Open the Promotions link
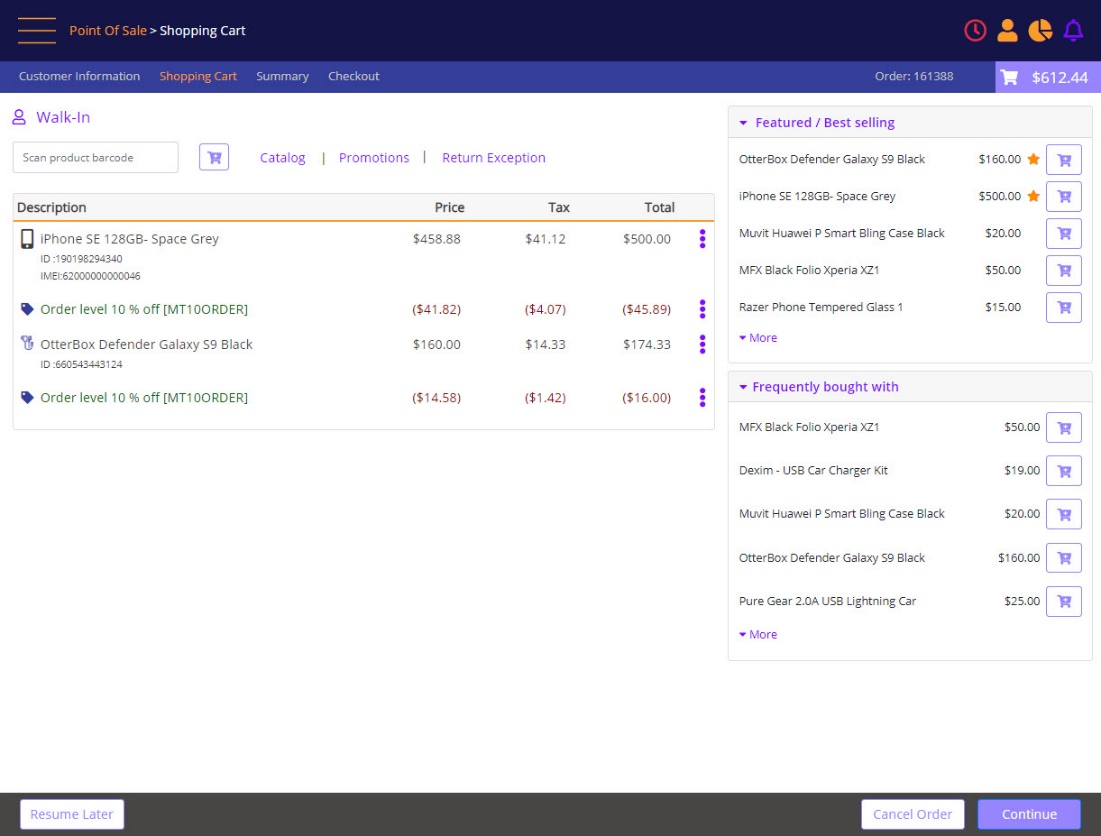Image resolution: width=1101 pixels, height=836 pixels. [x=374, y=158]
